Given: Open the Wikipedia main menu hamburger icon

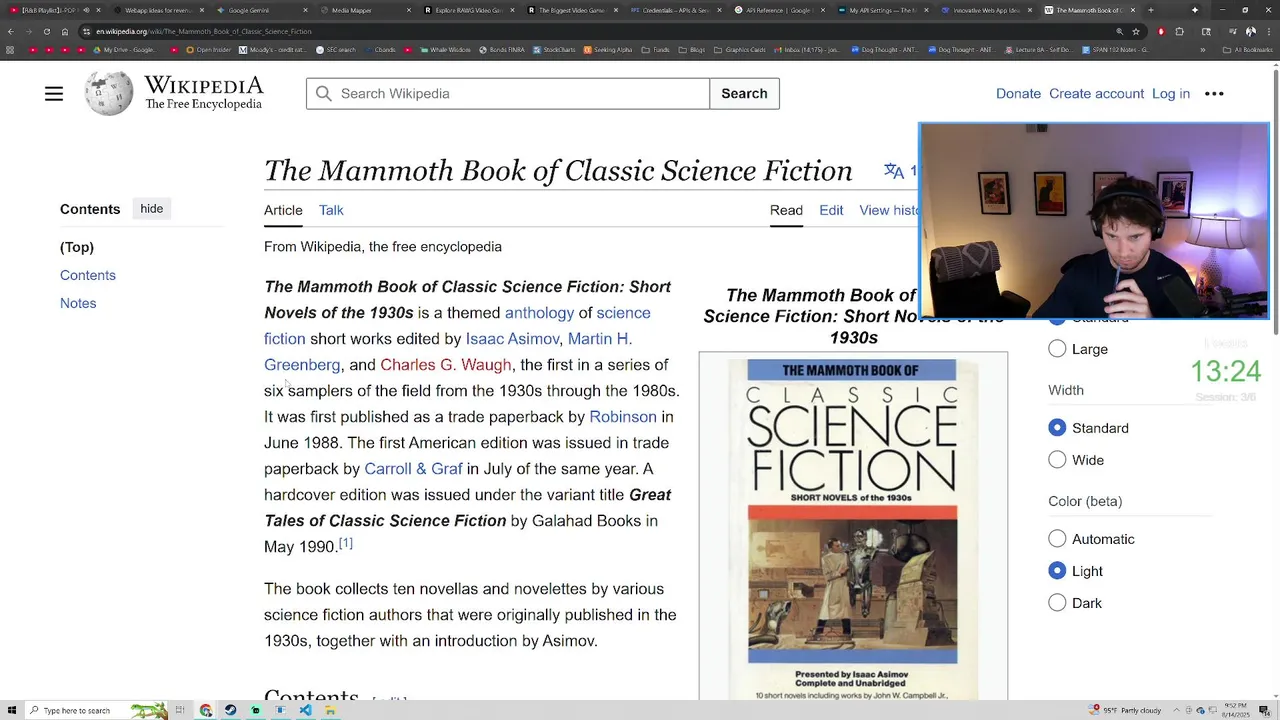Looking at the screenshot, I should [54, 94].
